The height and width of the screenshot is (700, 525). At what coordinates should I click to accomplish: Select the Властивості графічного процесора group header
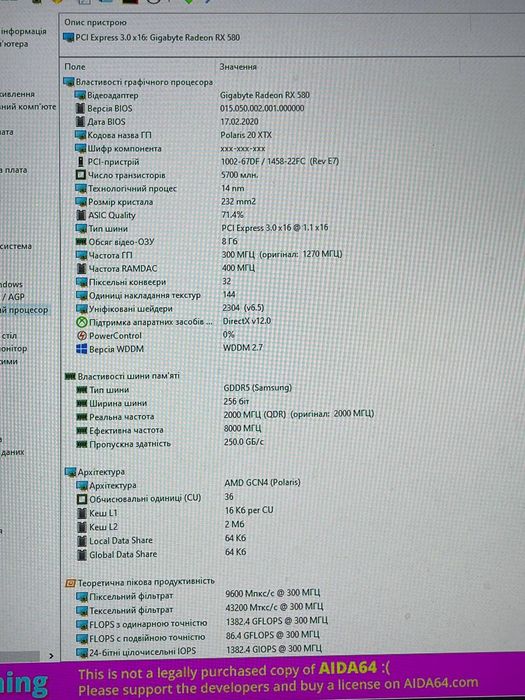(138, 82)
